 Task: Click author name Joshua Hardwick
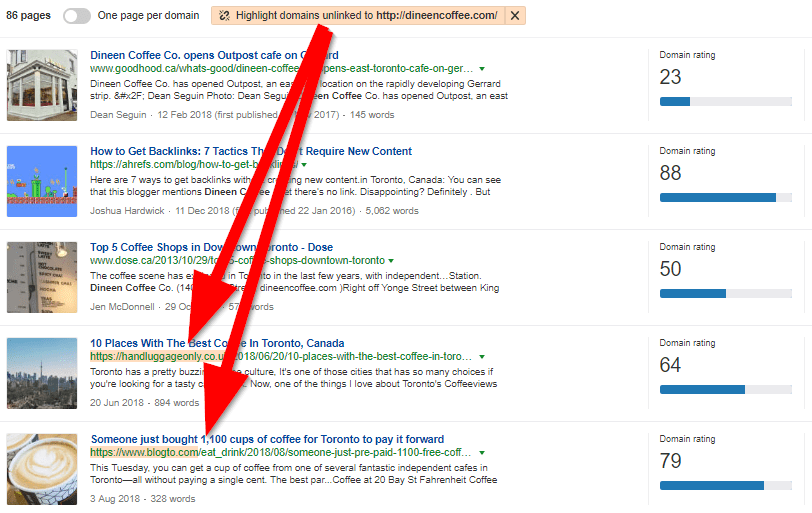pyautogui.click(x=127, y=211)
